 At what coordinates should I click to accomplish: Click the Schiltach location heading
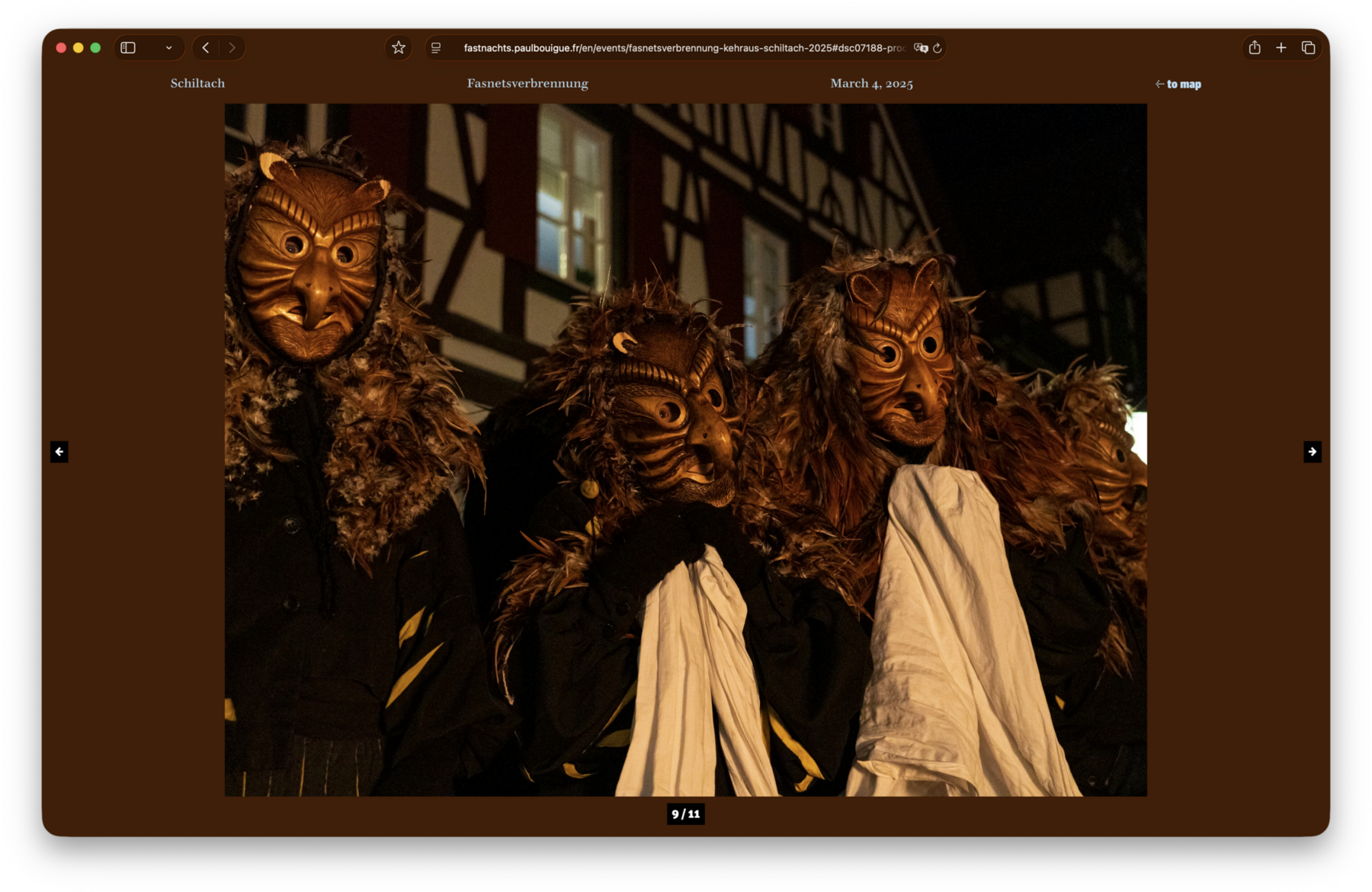pos(197,84)
